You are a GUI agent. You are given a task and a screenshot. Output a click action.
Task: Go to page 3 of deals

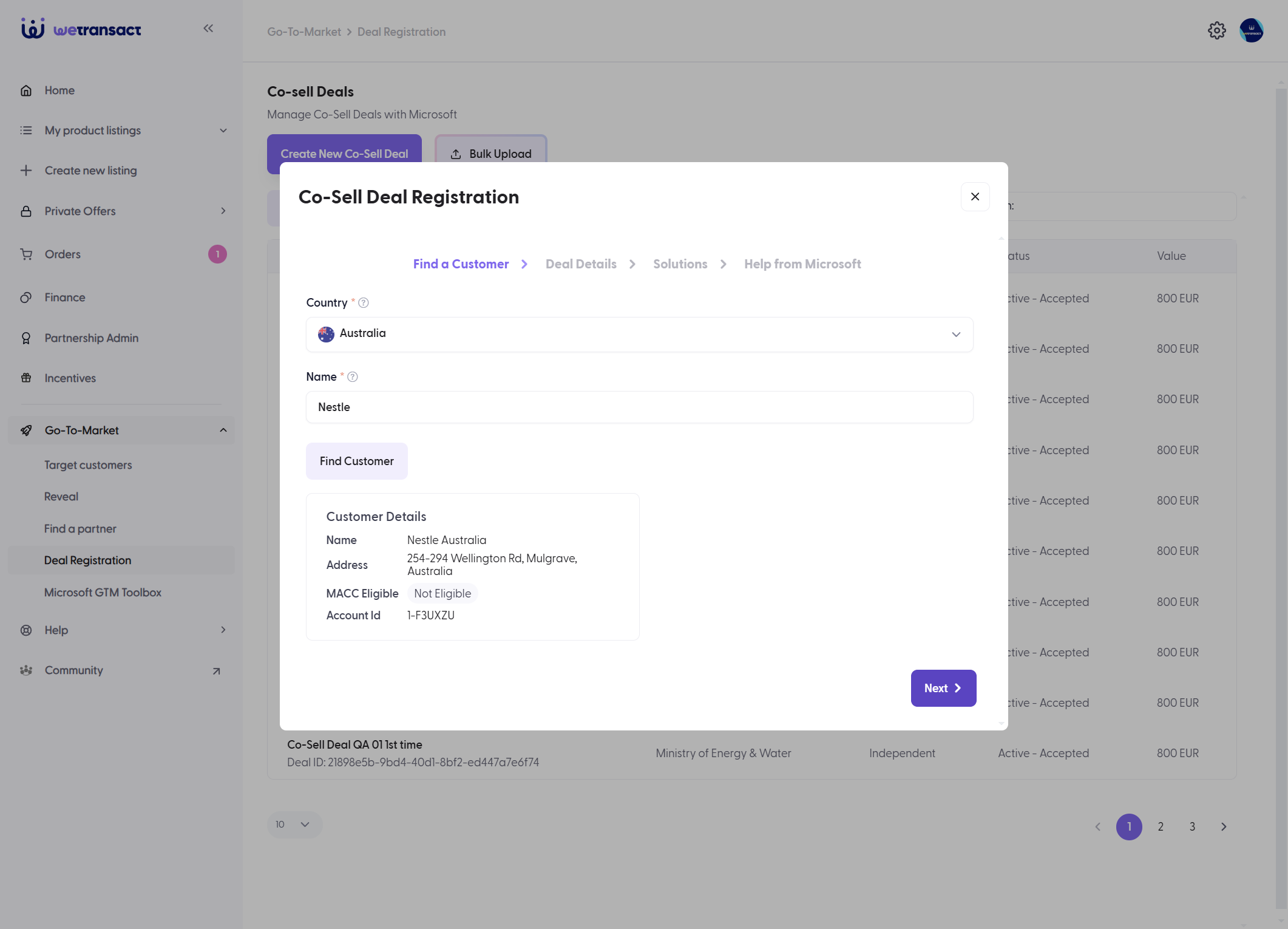click(x=1192, y=827)
